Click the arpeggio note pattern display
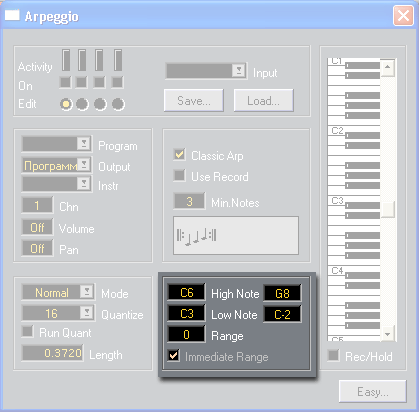 [236, 235]
